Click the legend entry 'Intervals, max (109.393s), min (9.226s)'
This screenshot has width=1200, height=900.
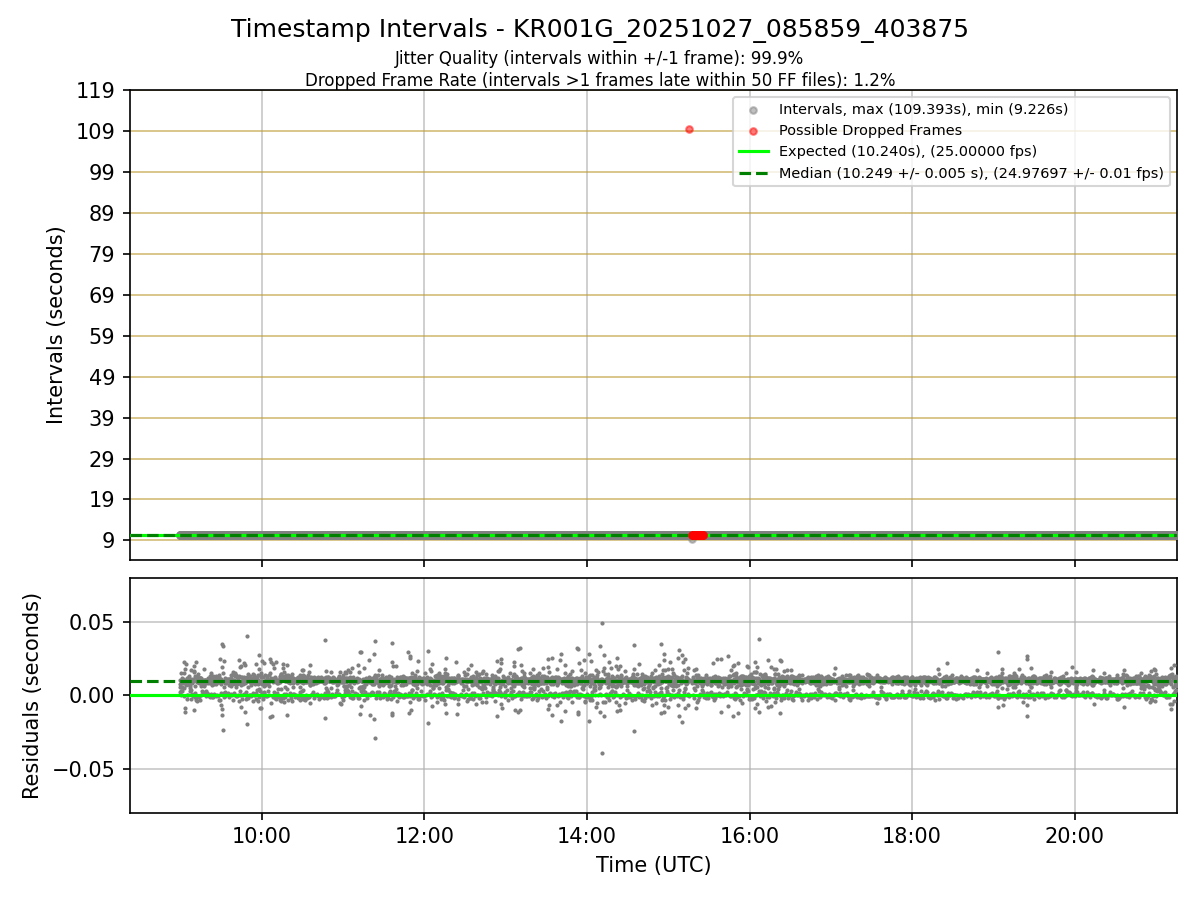click(924, 109)
